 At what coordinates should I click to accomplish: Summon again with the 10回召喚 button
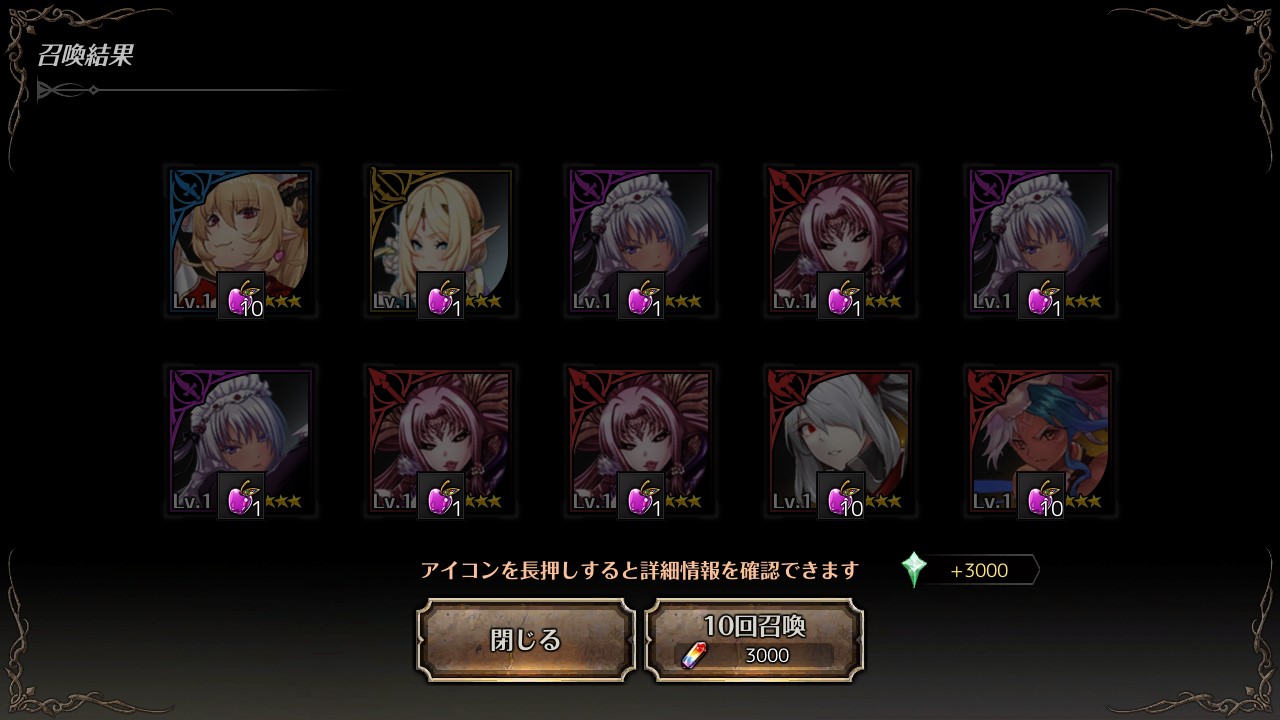[754, 640]
